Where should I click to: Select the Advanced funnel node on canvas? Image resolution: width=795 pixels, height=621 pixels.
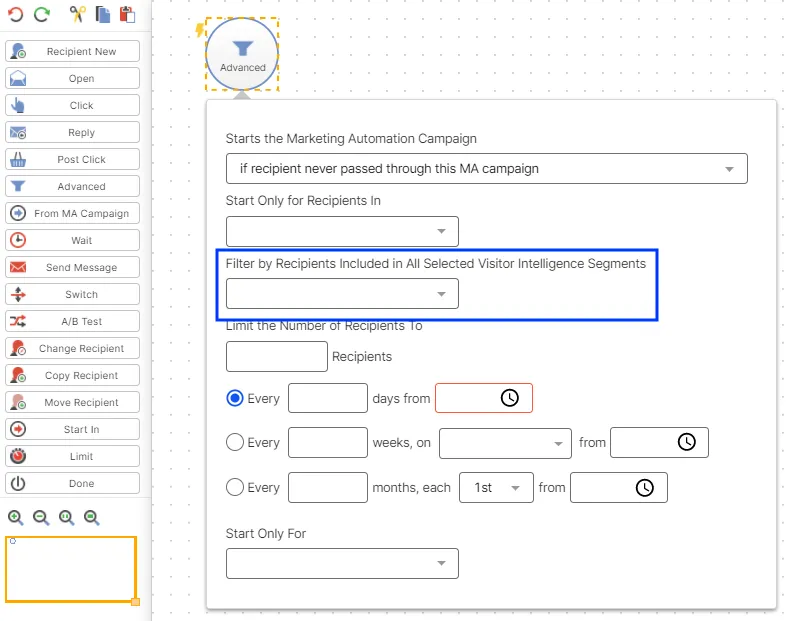pyautogui.click(x=242, y=54)
